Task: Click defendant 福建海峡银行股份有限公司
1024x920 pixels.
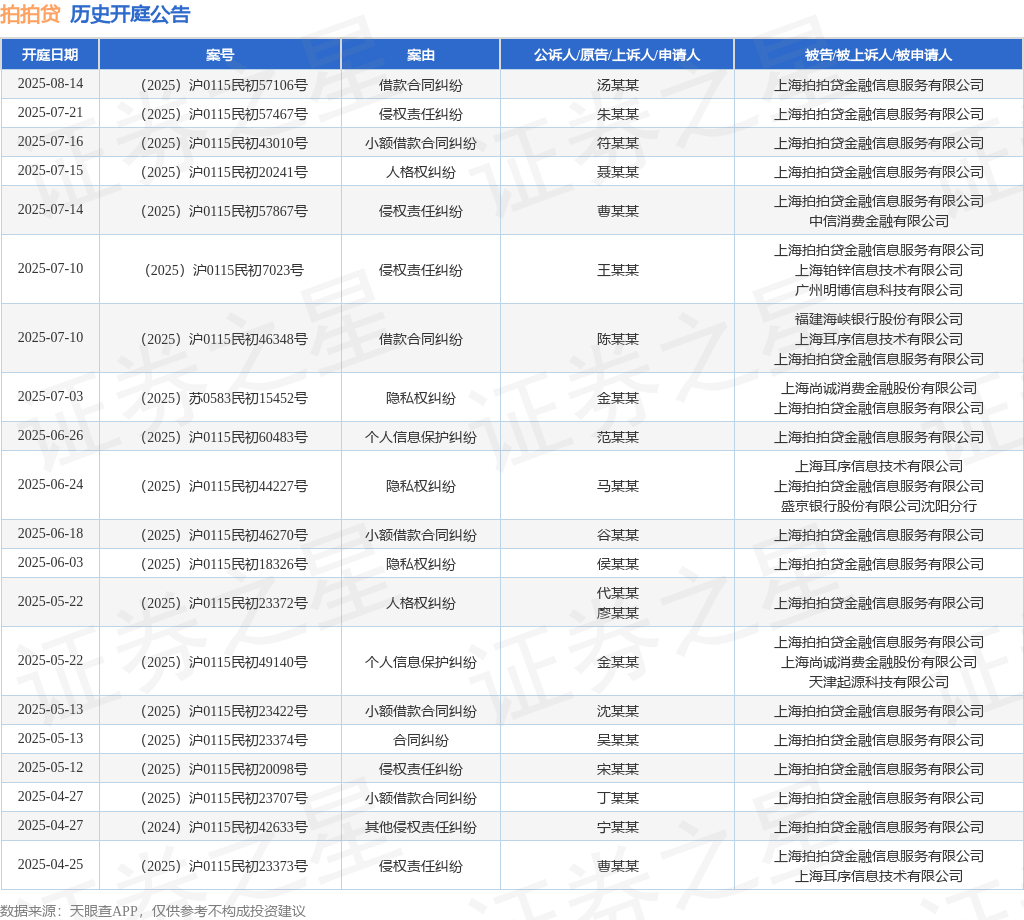Action: [878, 319]
